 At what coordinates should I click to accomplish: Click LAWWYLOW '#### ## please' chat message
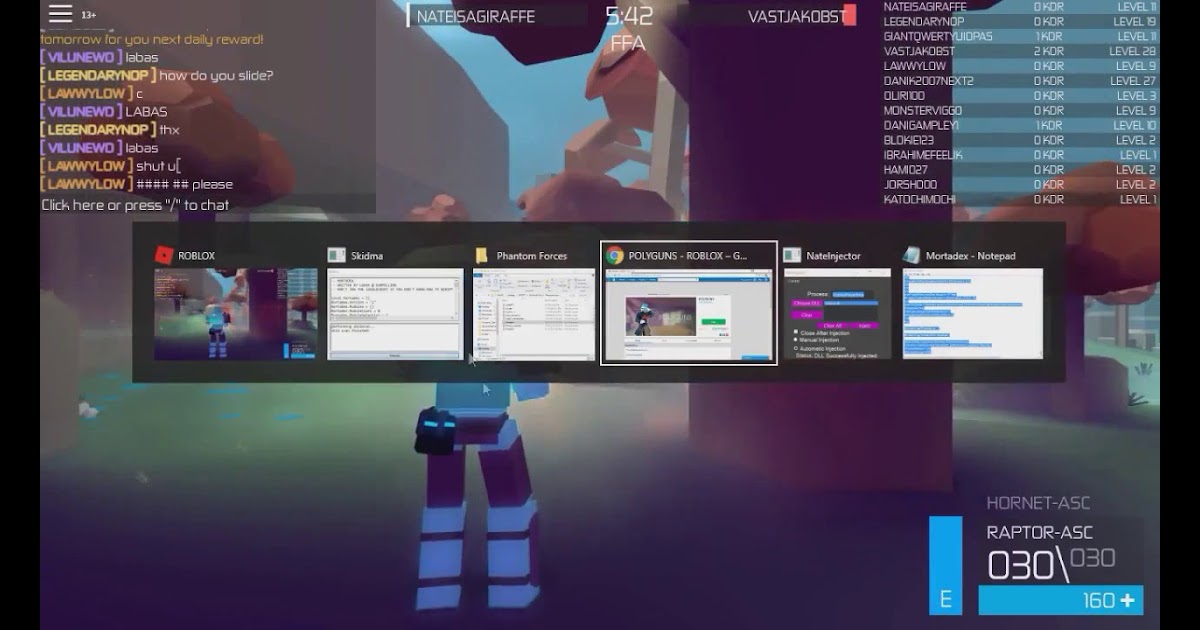pos(137,183)
